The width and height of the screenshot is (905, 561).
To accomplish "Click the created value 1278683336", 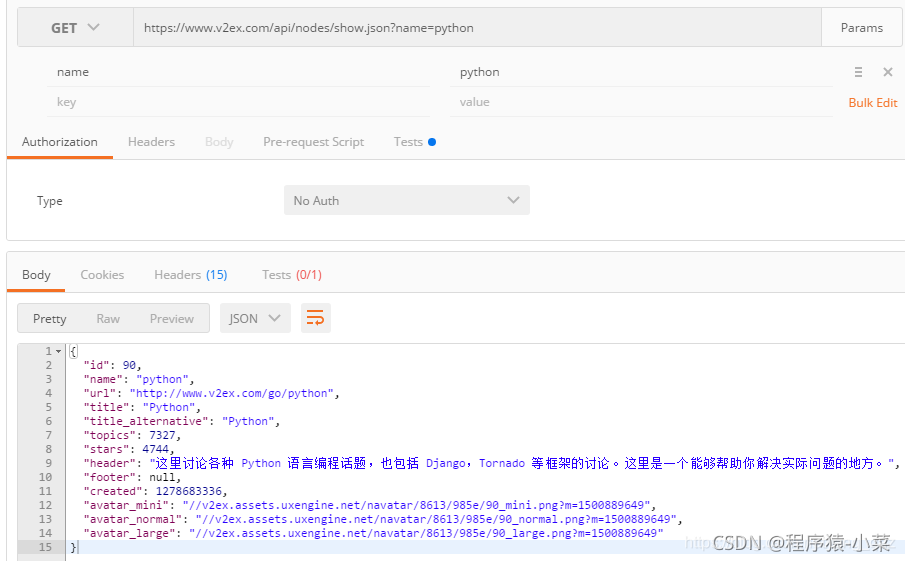I will [x=189, y=491].
